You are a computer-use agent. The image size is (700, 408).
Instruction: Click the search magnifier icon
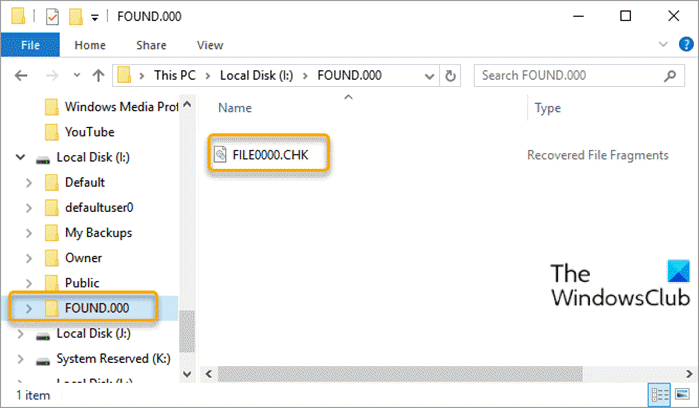[670, 76]
